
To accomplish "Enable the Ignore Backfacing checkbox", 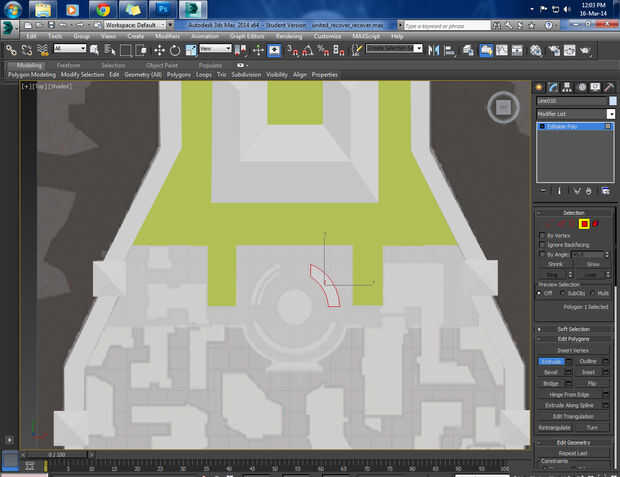I will pyautogui.click(x=542, y=245).
